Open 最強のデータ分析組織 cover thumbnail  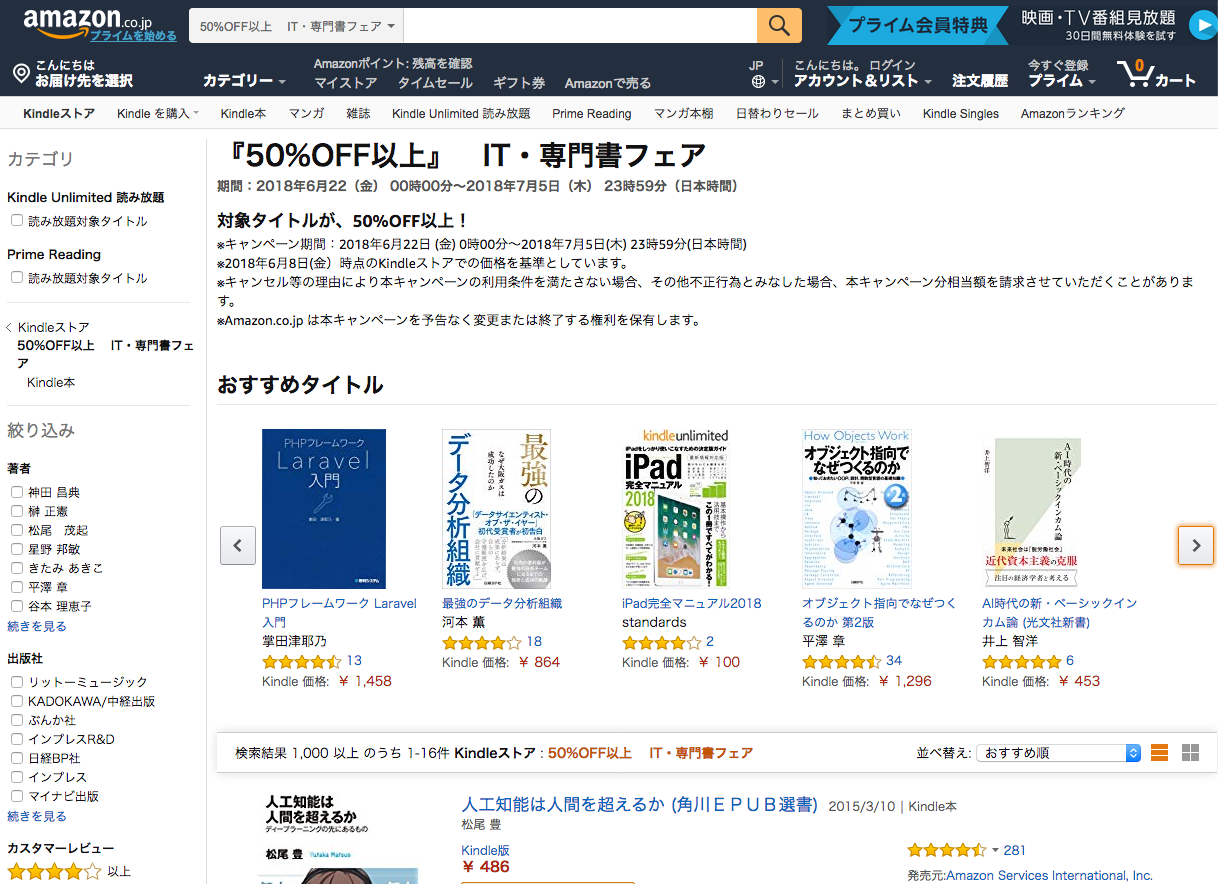pos(496,509)
